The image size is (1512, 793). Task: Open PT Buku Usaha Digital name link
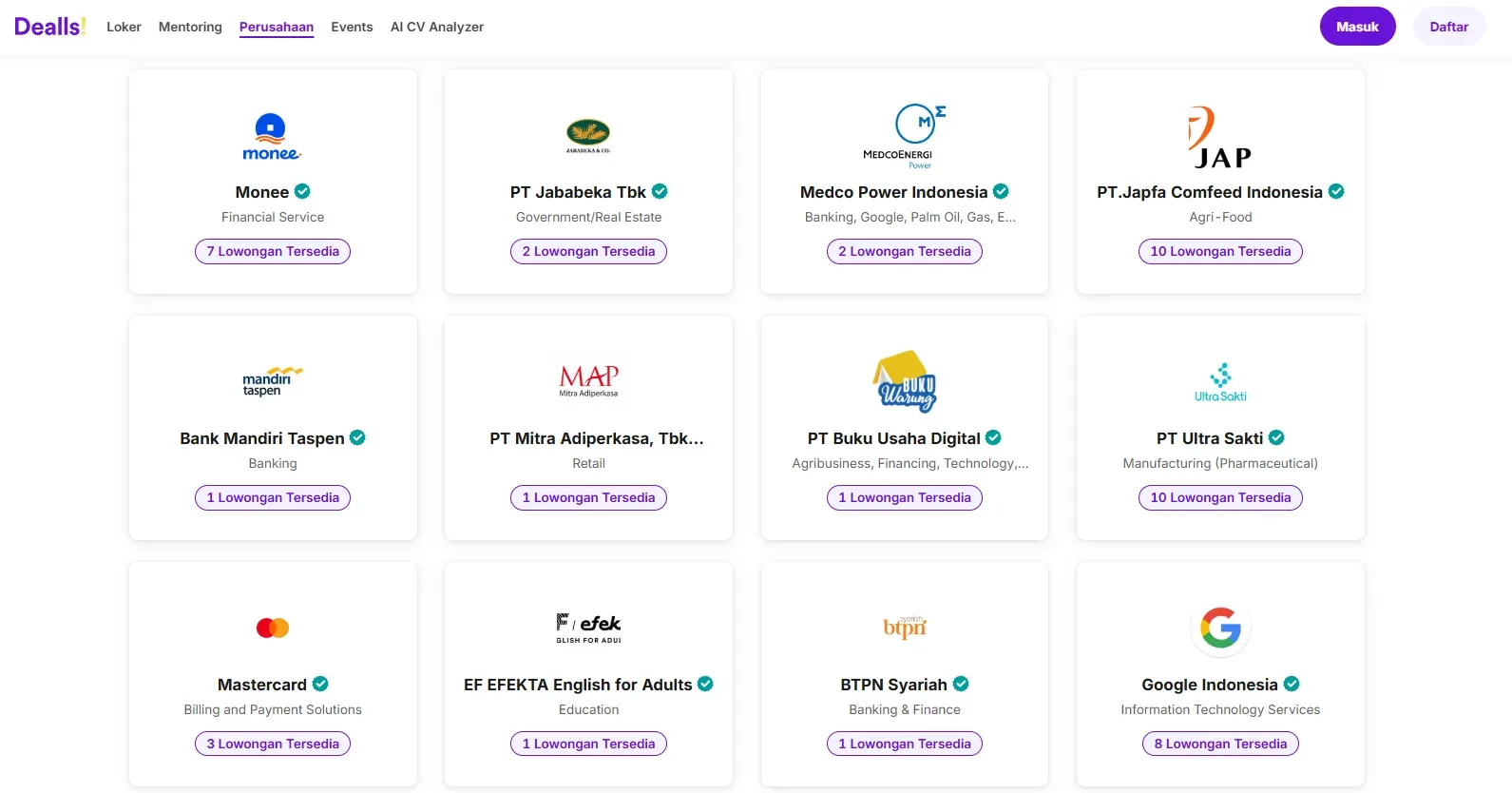[893, 438]
